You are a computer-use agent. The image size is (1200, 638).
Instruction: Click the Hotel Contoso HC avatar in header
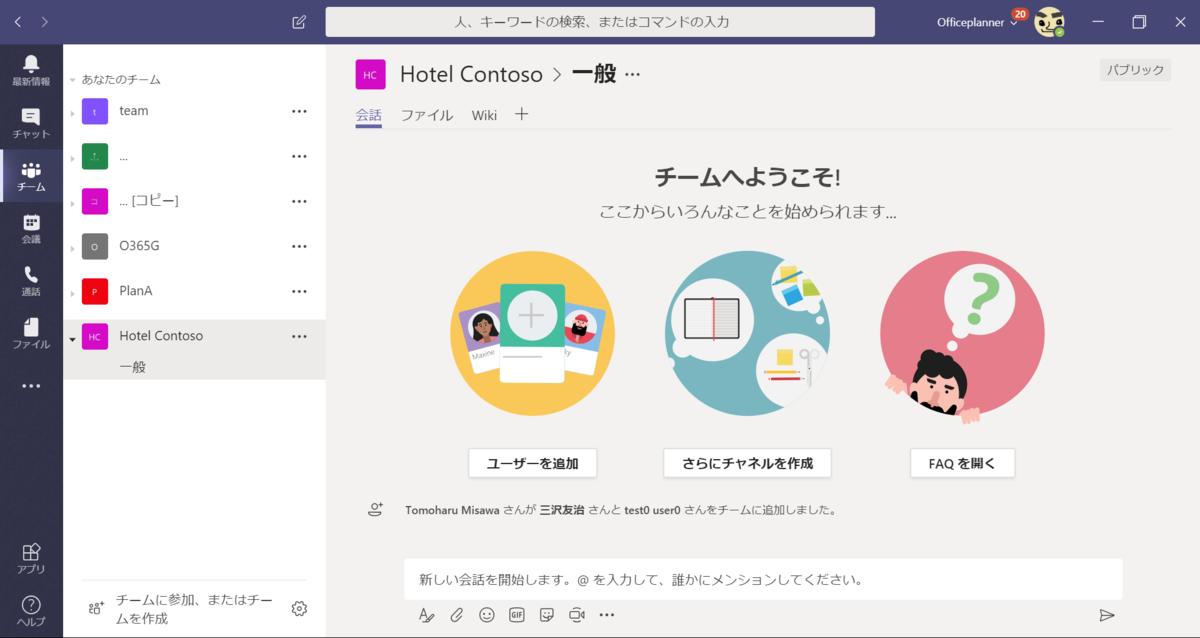[x=370, y=74]
